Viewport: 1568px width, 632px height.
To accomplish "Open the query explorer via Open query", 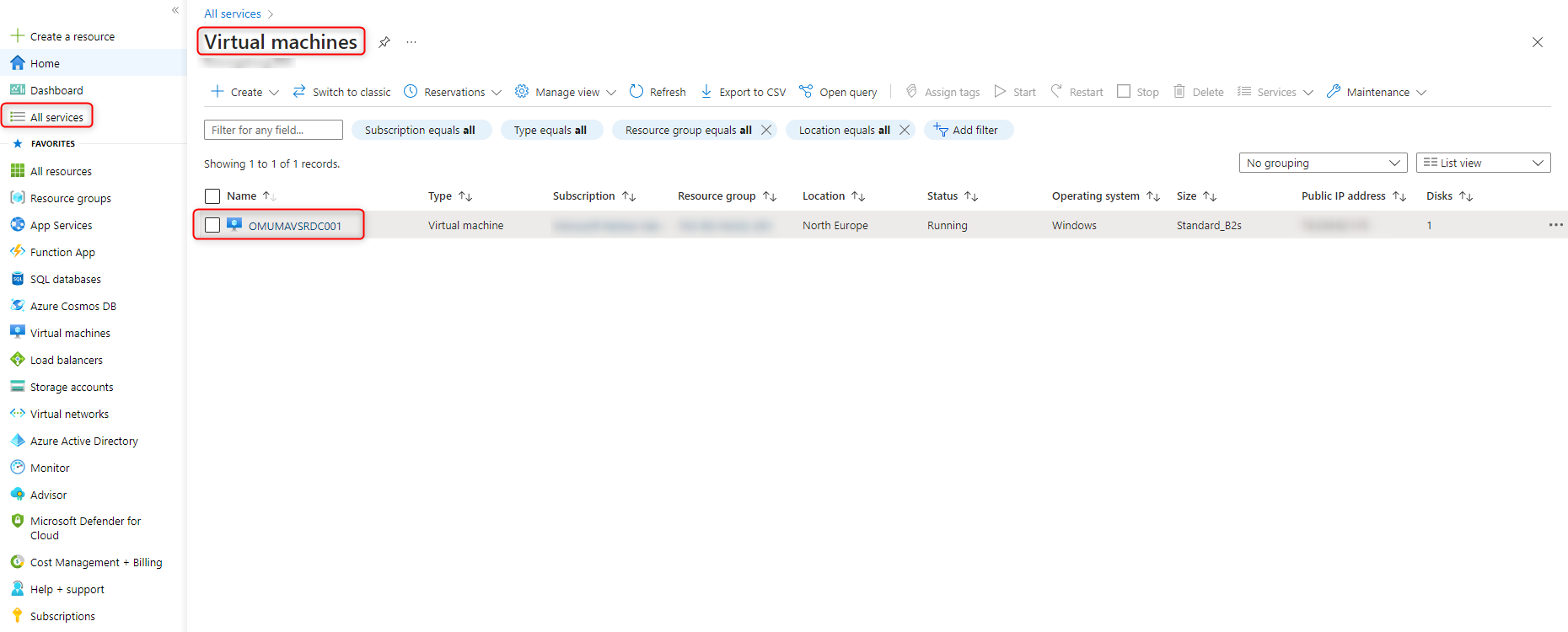I will click(838, 92).
